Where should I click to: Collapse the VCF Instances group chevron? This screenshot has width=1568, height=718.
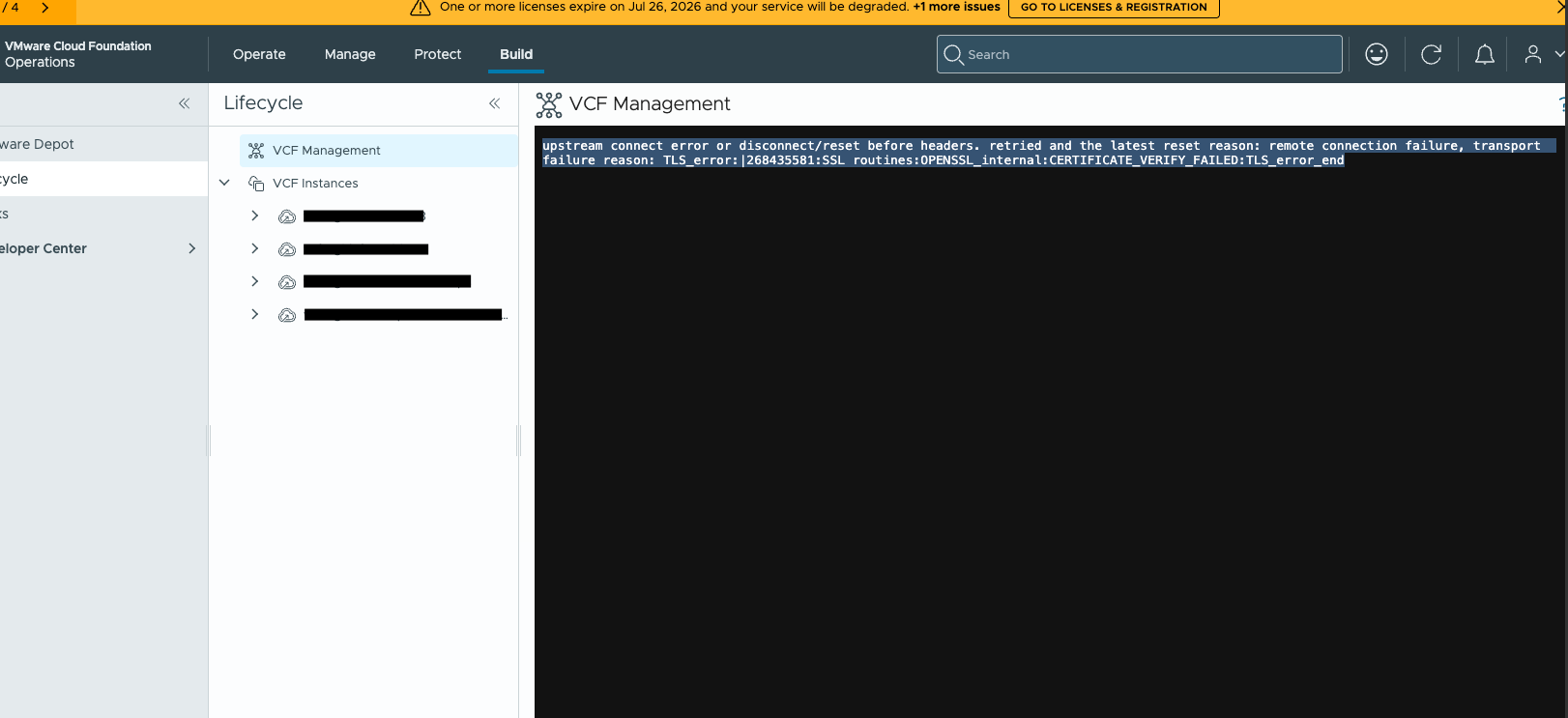pos(224,183)
